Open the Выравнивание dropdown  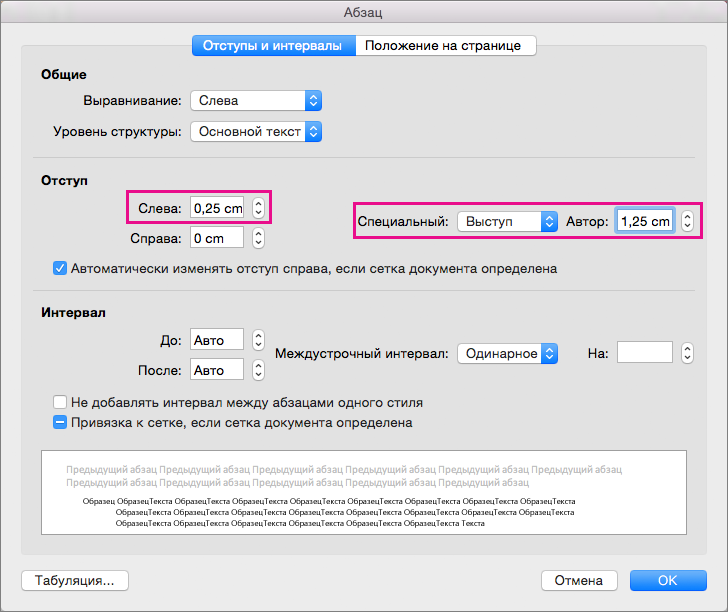[x=256, y=100]
